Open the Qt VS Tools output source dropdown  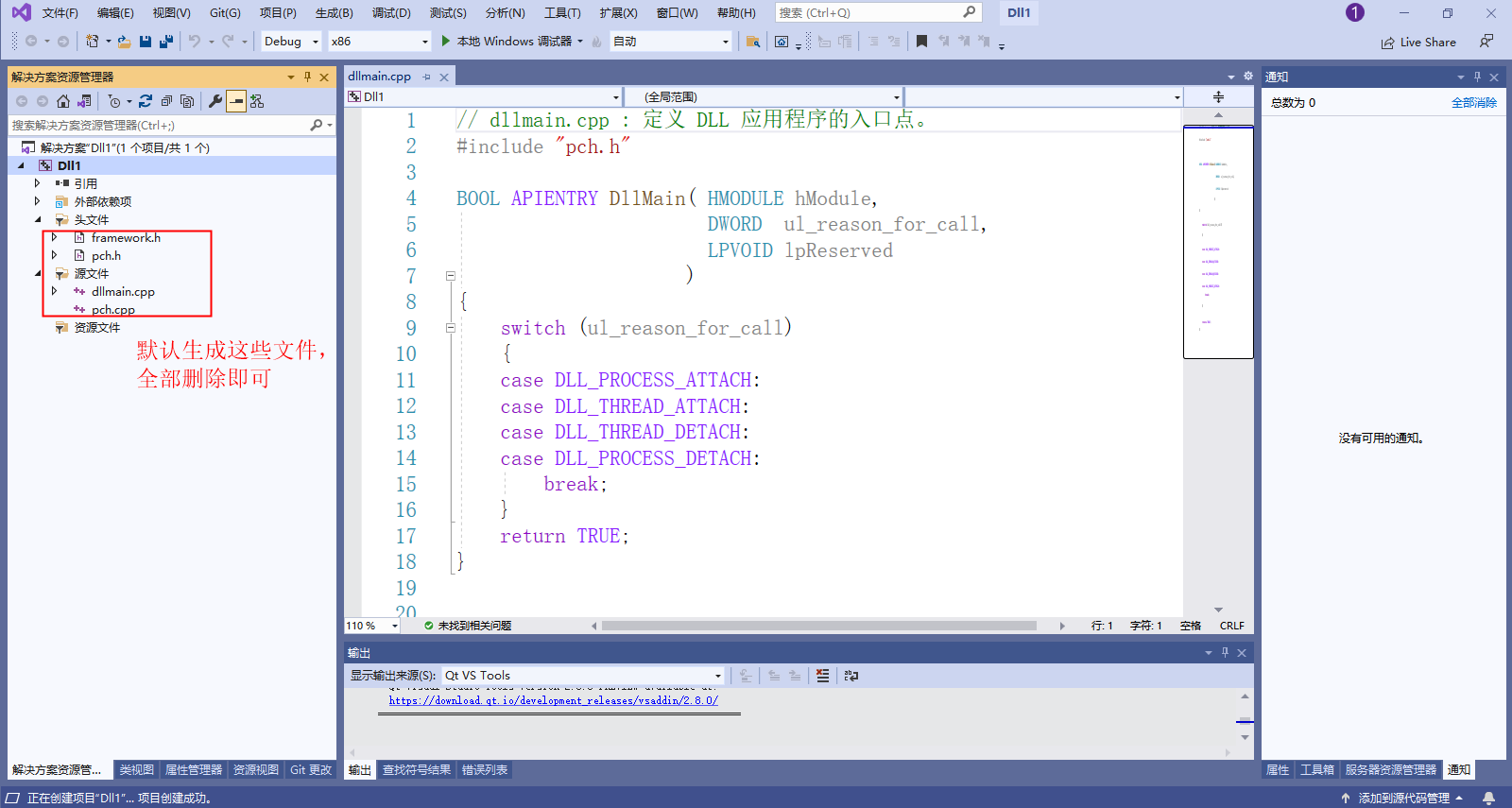tap(582, 676)
